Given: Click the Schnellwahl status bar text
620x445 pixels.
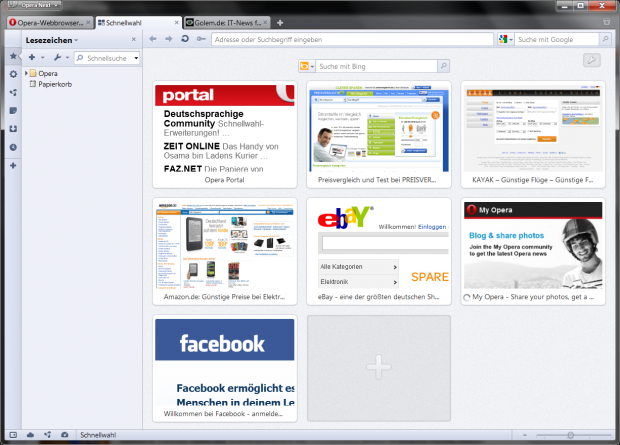Looking at the screenshot, I should coord(98,435).
